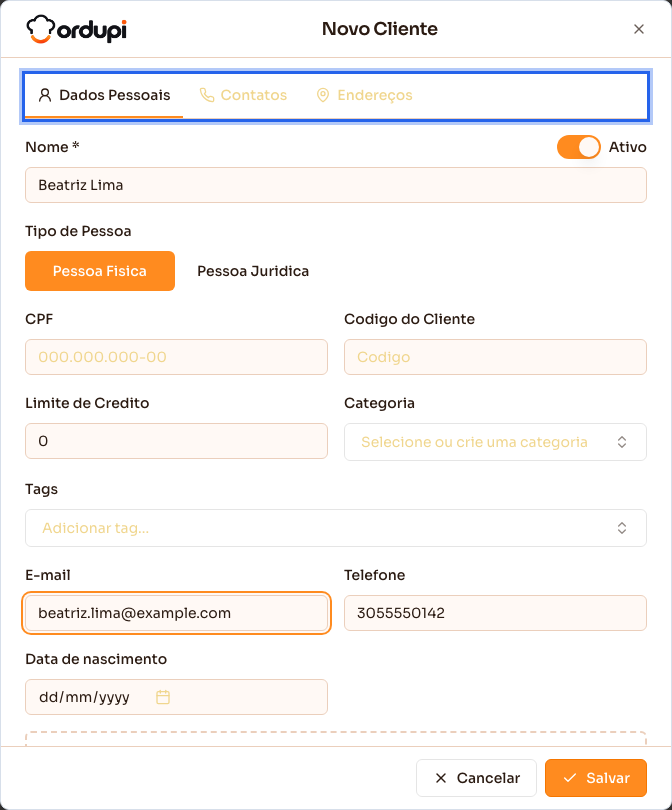Click the E-mail input field
Screen dimensions: 672x810
(x=176, y=613)
